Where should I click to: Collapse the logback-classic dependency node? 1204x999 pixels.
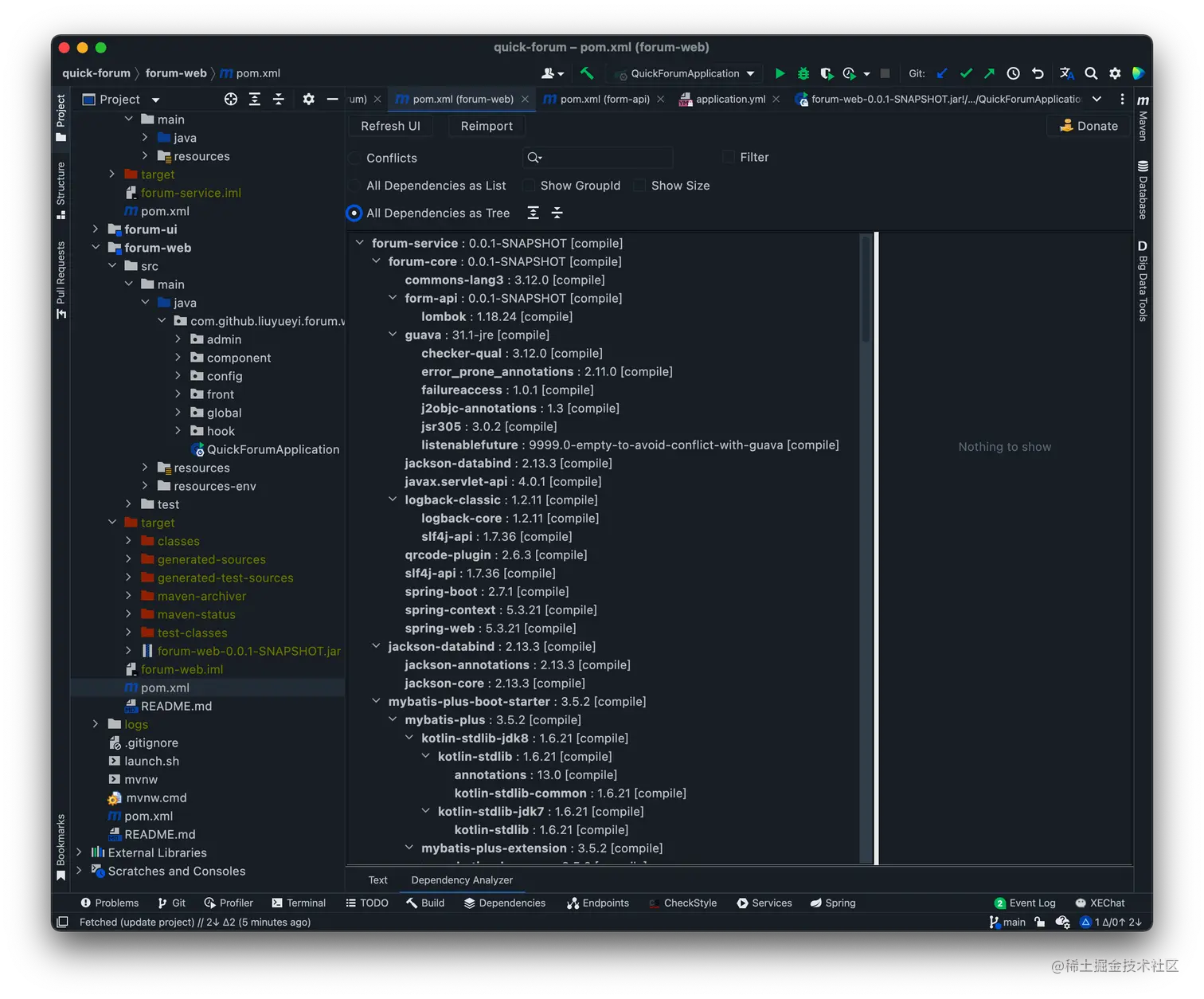[393, 499]
